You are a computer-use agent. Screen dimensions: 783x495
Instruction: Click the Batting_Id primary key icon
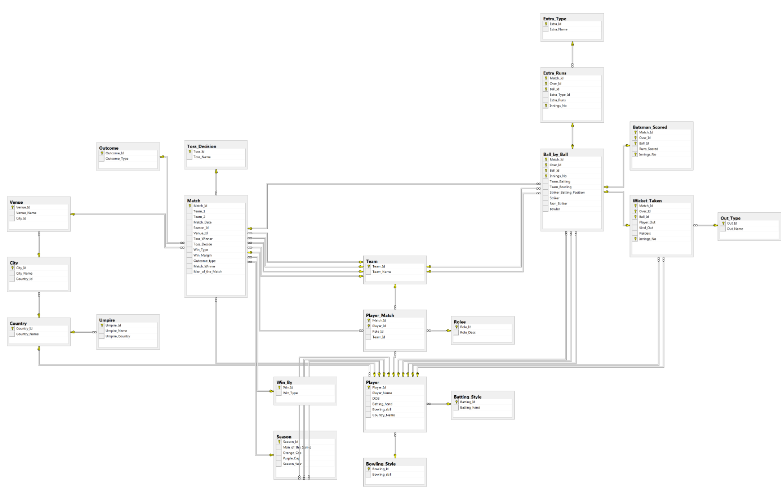[x=456, y=402]
